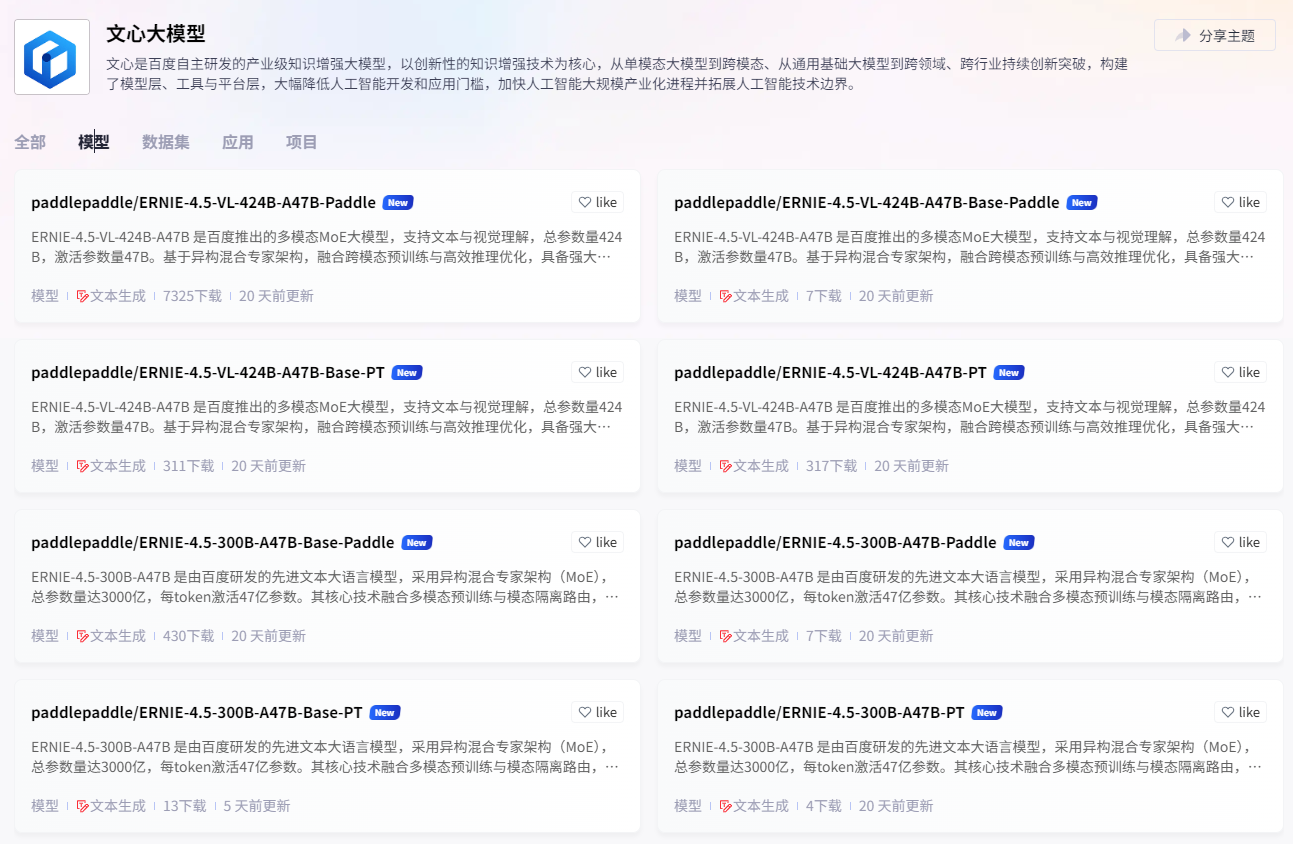Image resolution: width=1293 pixels, height=844 pixels.
Task: Click 文本生成 tag icon in 311下载 card
Action: [x=83, y=467]
